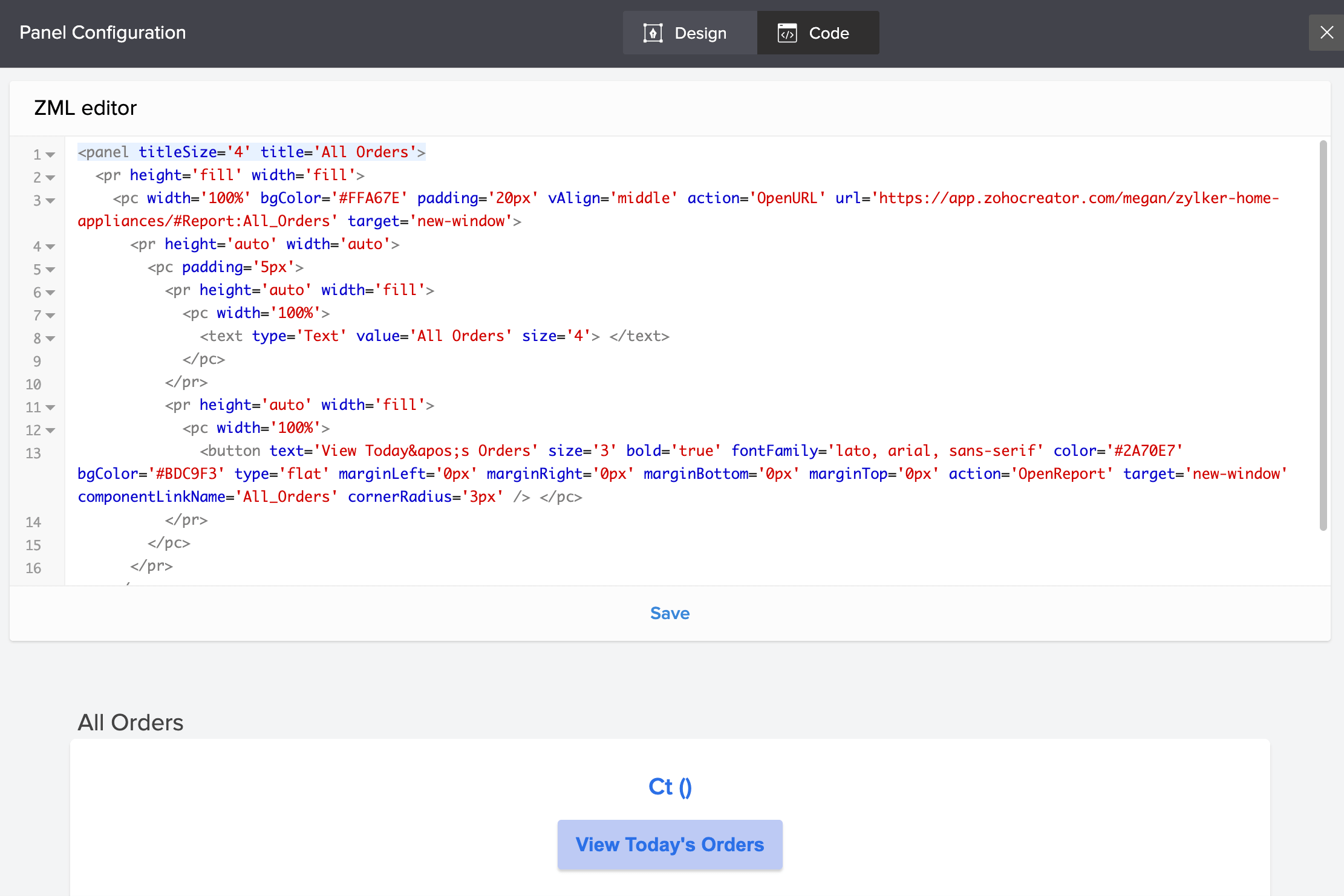Screen dimensions: 1344x896
Task: Close the Panel Configuration dialog
Action: (1326, 33)
